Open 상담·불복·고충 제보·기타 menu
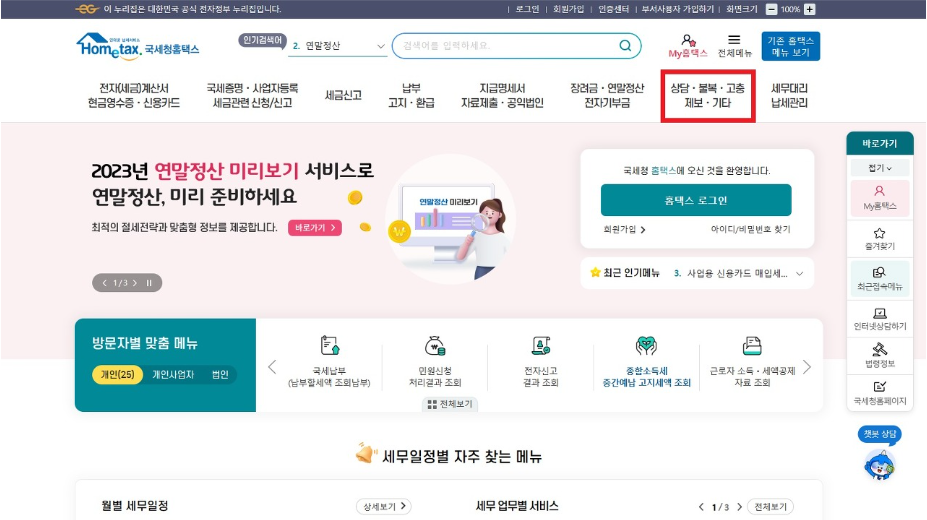 pyautogui.click(x=708, y=96)
